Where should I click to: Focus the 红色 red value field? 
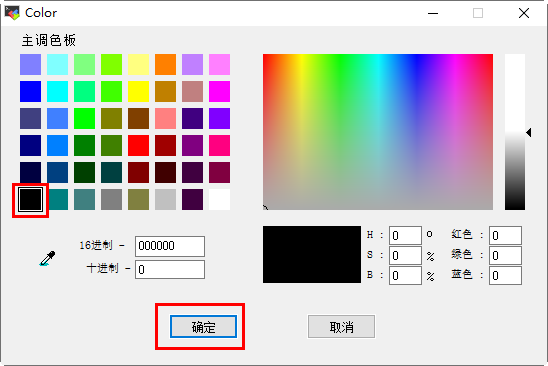tap(505, 235)
